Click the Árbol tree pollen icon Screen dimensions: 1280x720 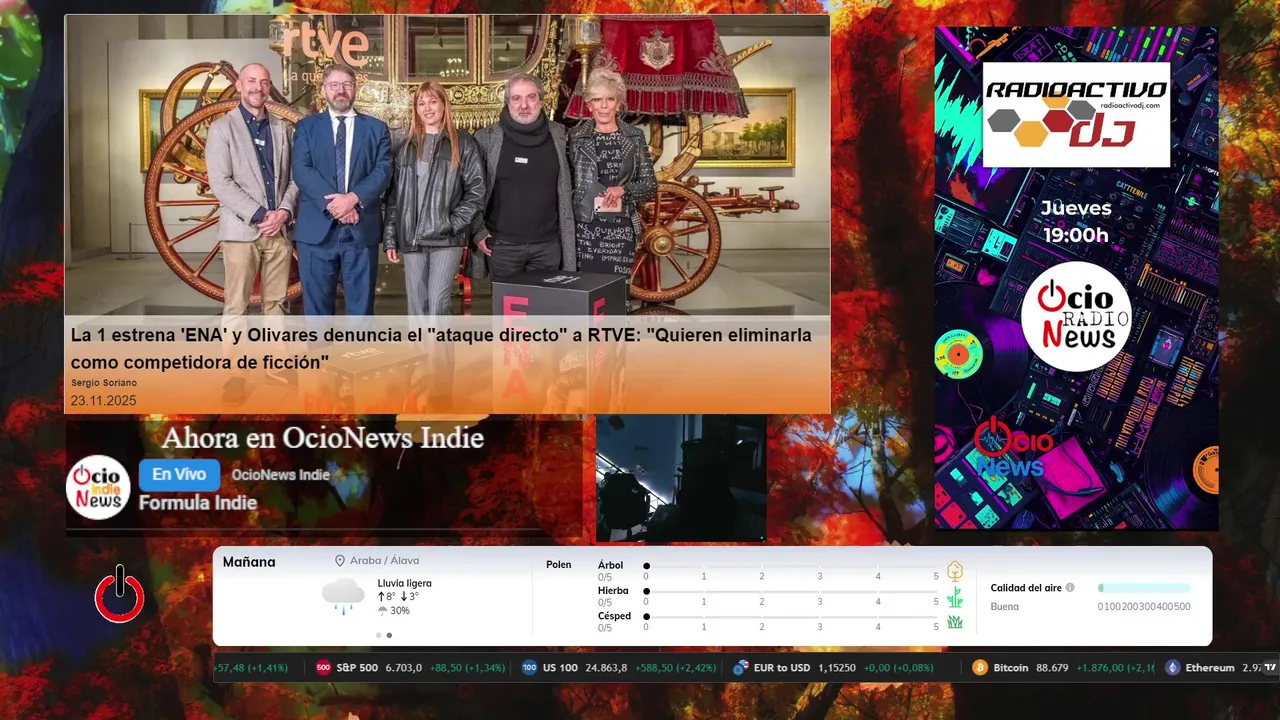coord(955,571)
